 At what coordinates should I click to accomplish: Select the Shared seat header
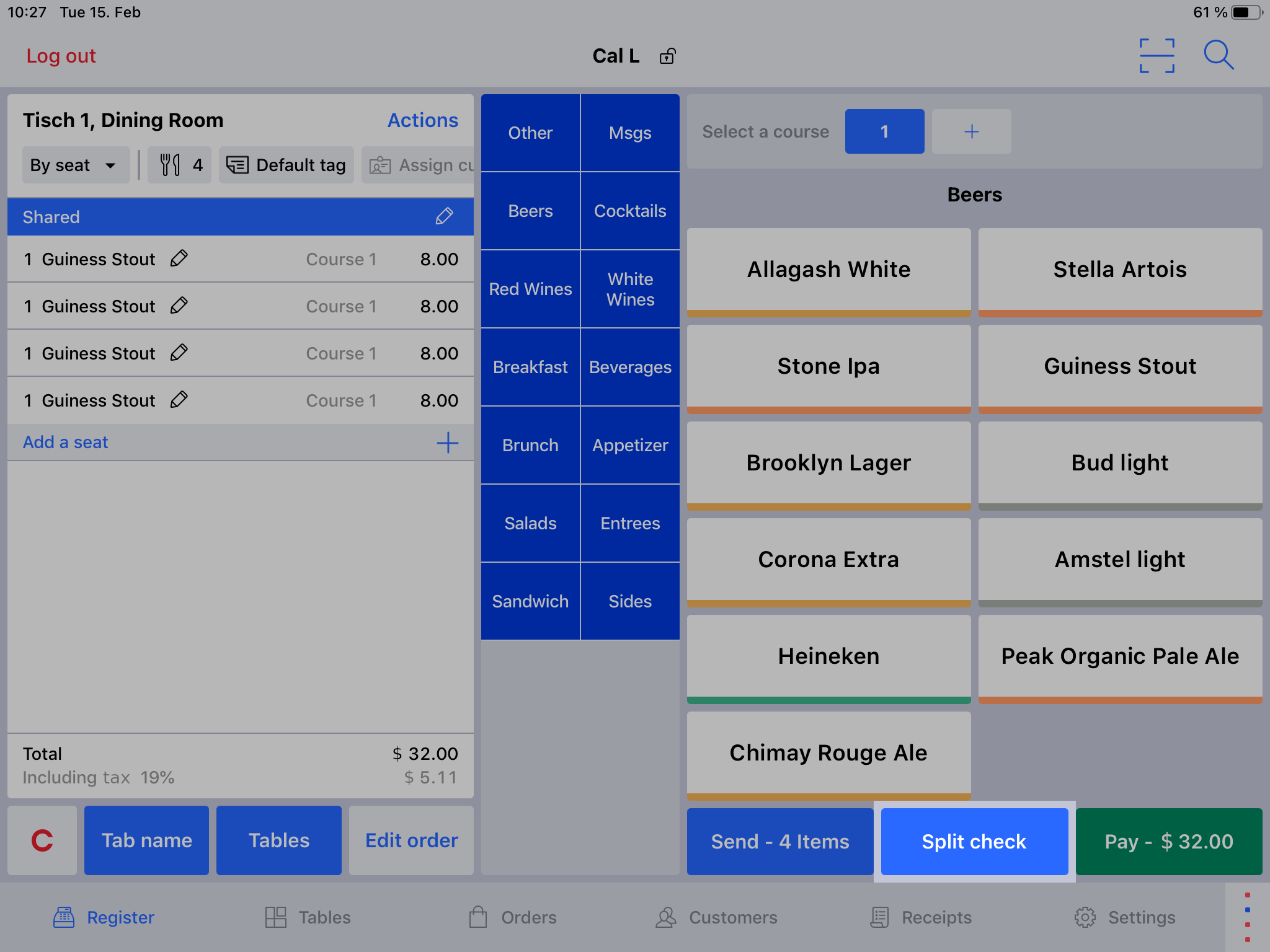coord(241,217)
